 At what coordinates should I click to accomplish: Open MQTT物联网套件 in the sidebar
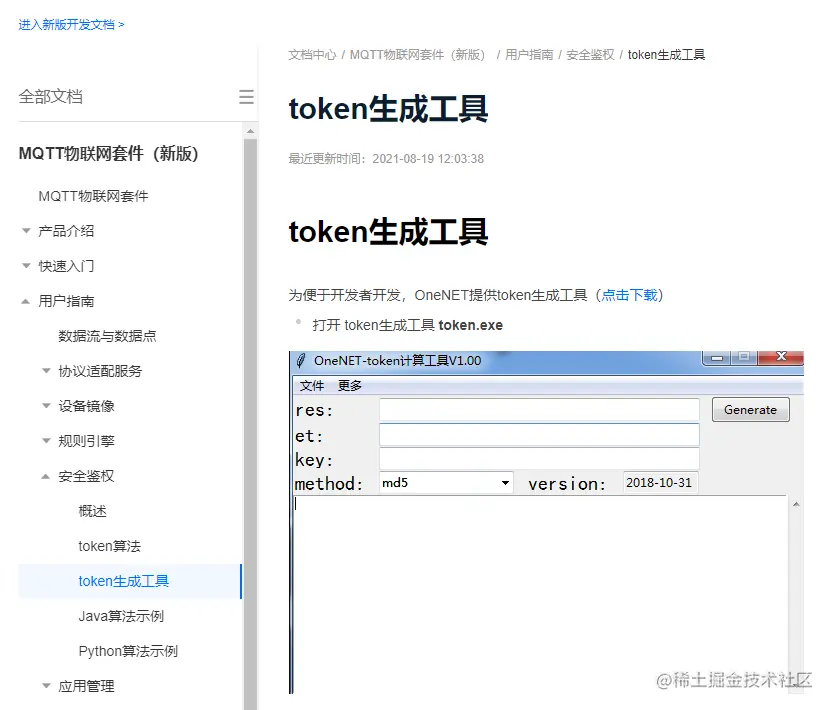93,196
